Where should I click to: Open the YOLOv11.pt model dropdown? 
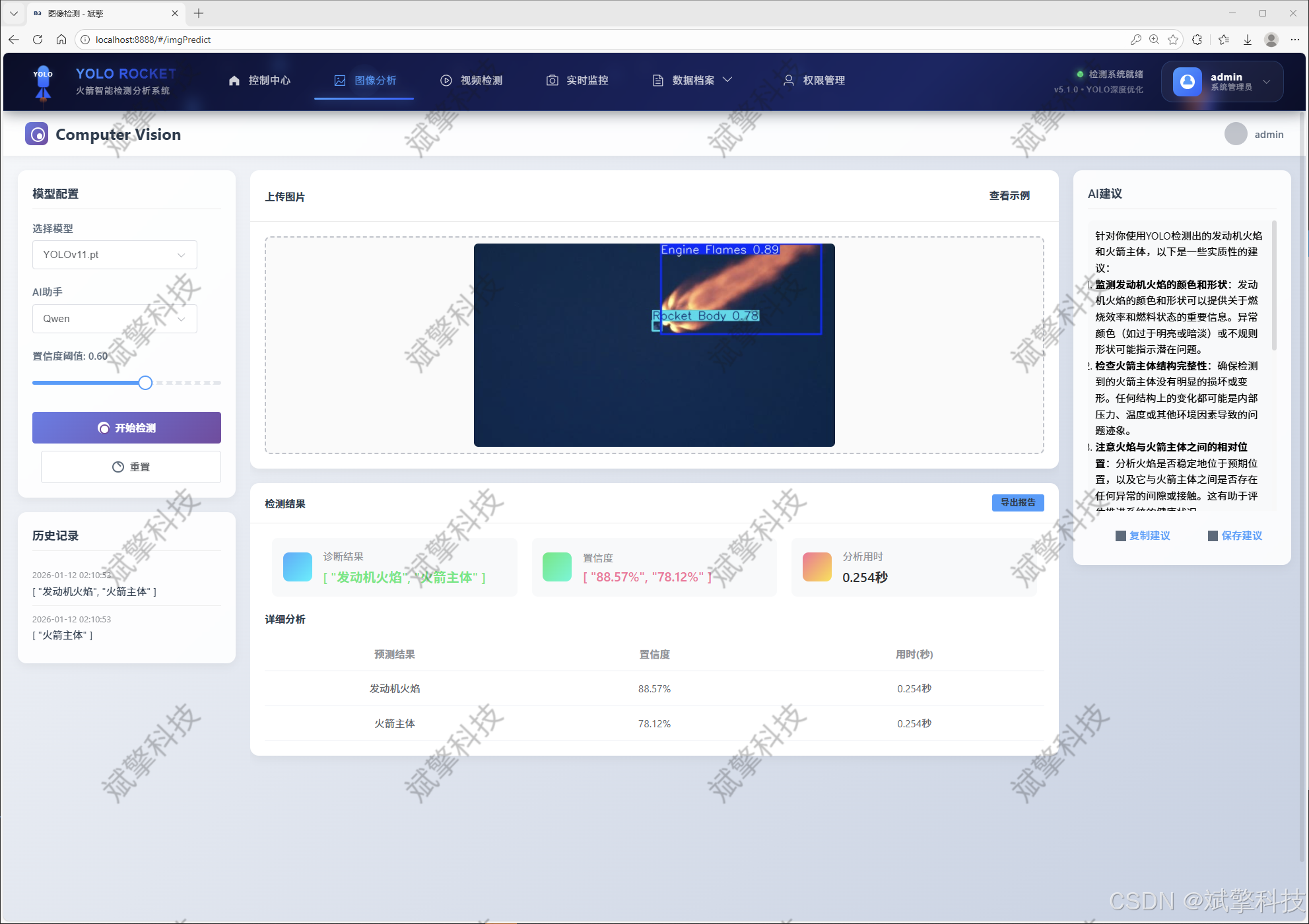coord(115,255)
